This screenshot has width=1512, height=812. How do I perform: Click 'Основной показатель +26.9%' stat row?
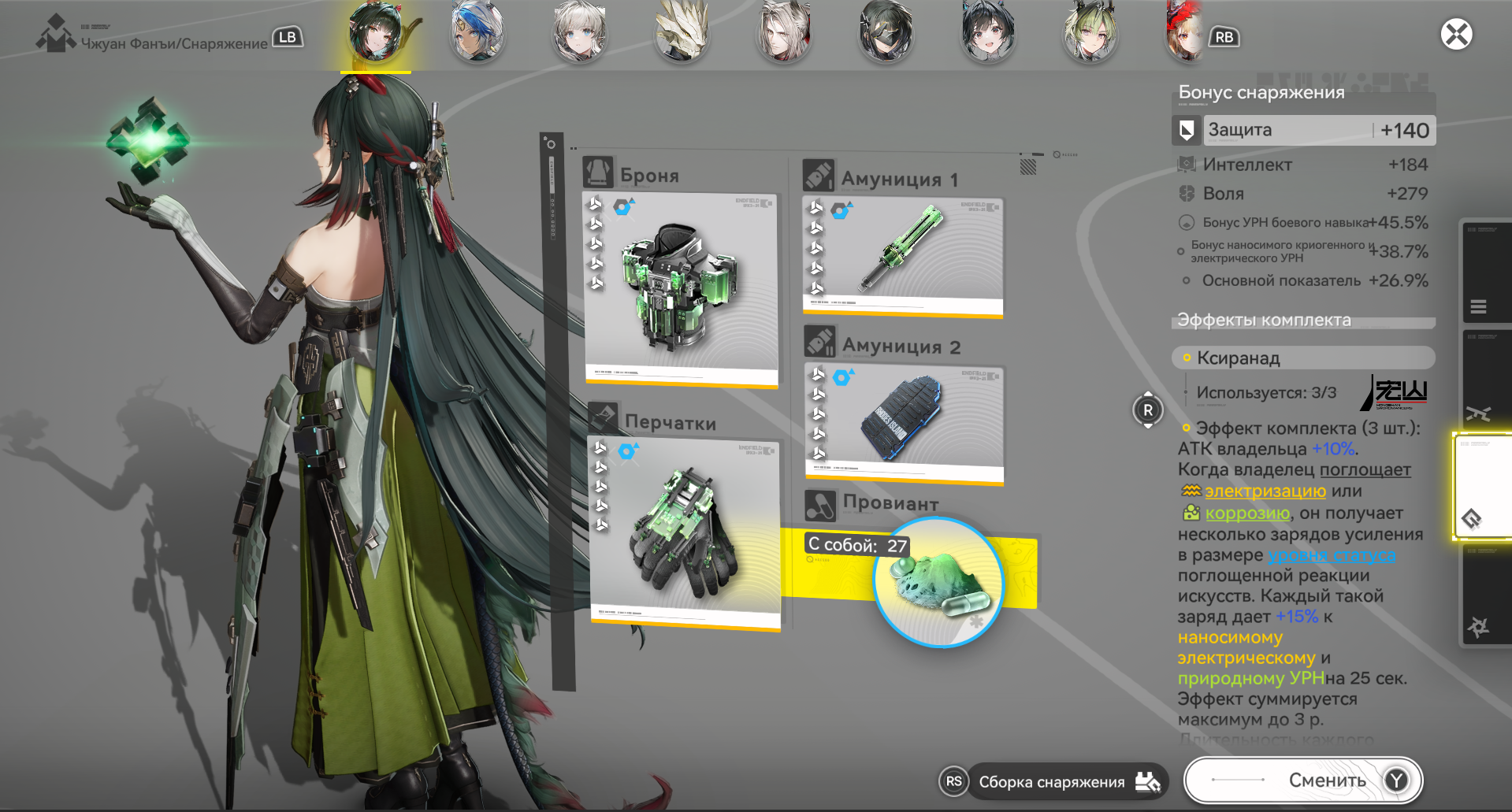[x=1303, y=280]
